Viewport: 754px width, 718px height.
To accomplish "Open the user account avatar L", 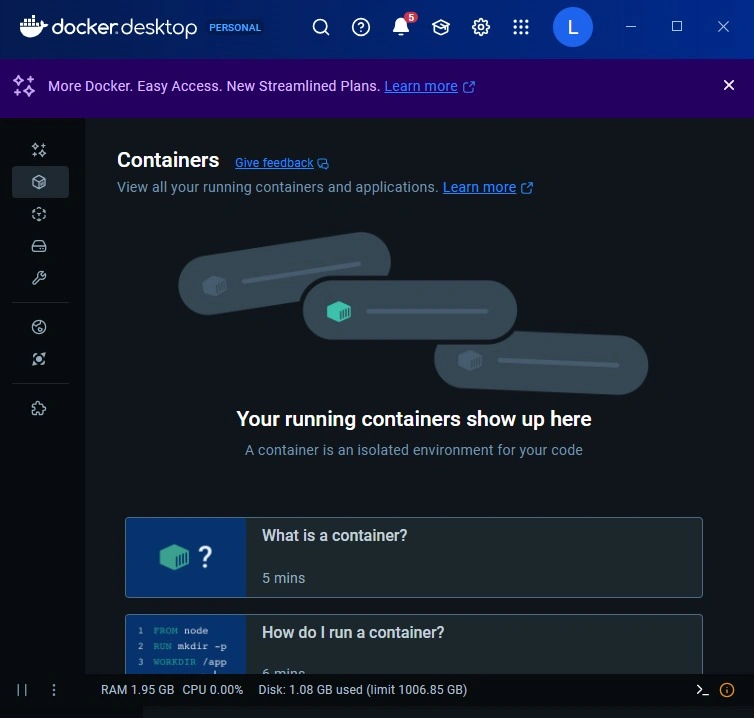I will [573, 27].
